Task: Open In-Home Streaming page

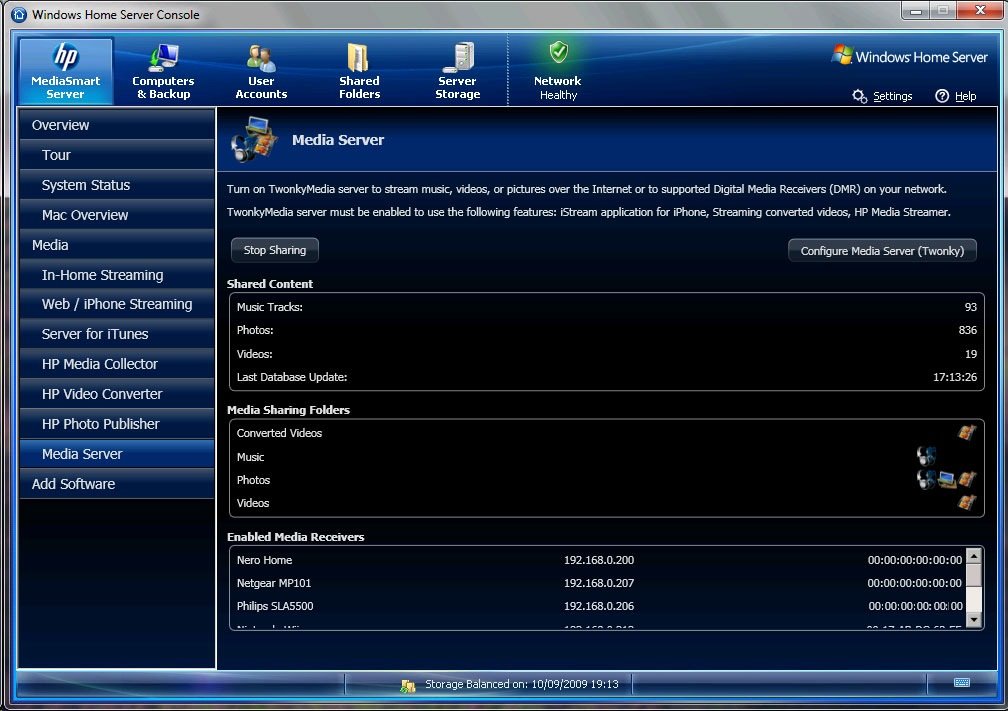Action: (116, 275)
